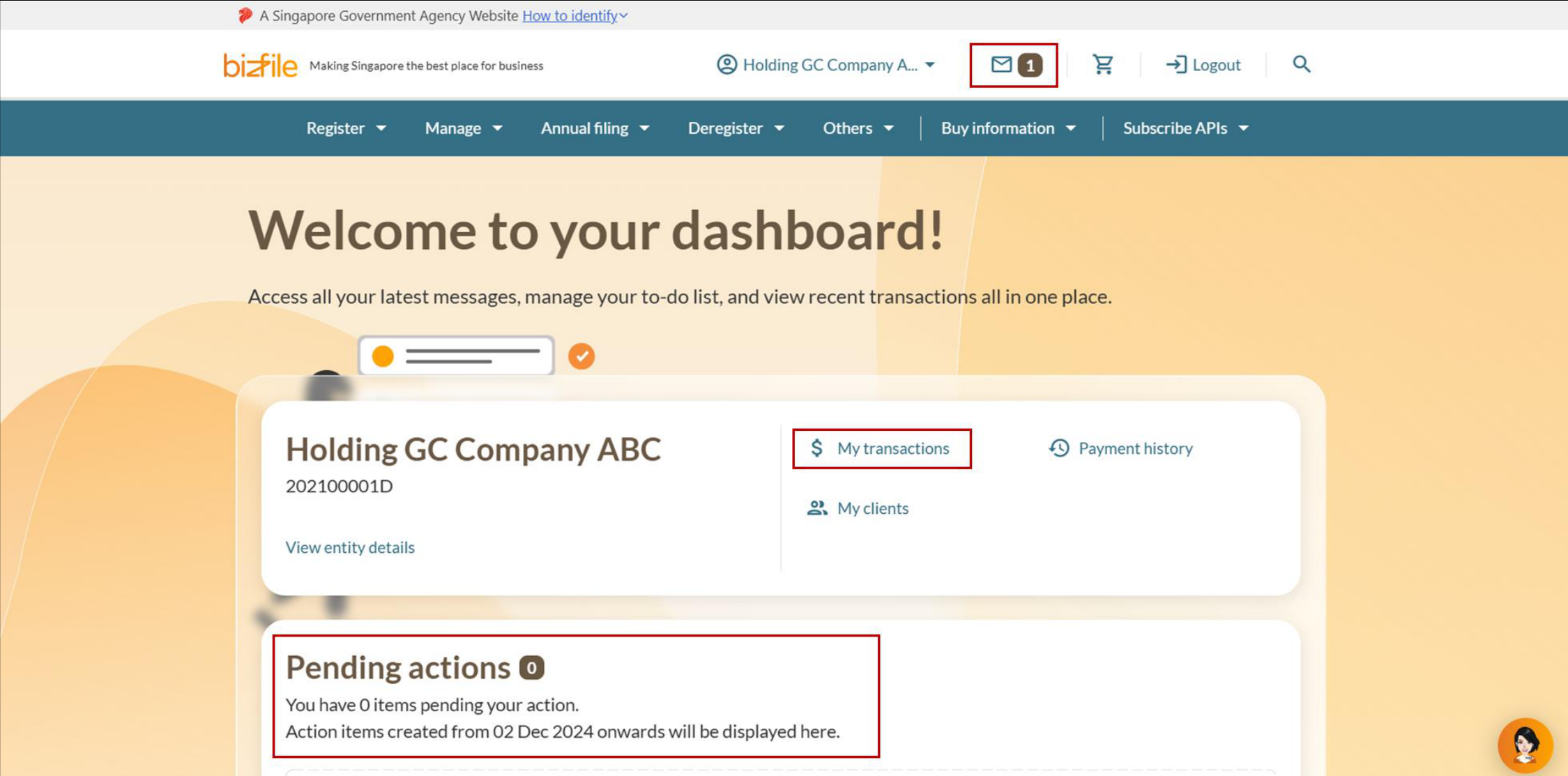This screenshot has width=1568, height=776.
Task: Click the unread message count badge
Action: pos(1030,65)
